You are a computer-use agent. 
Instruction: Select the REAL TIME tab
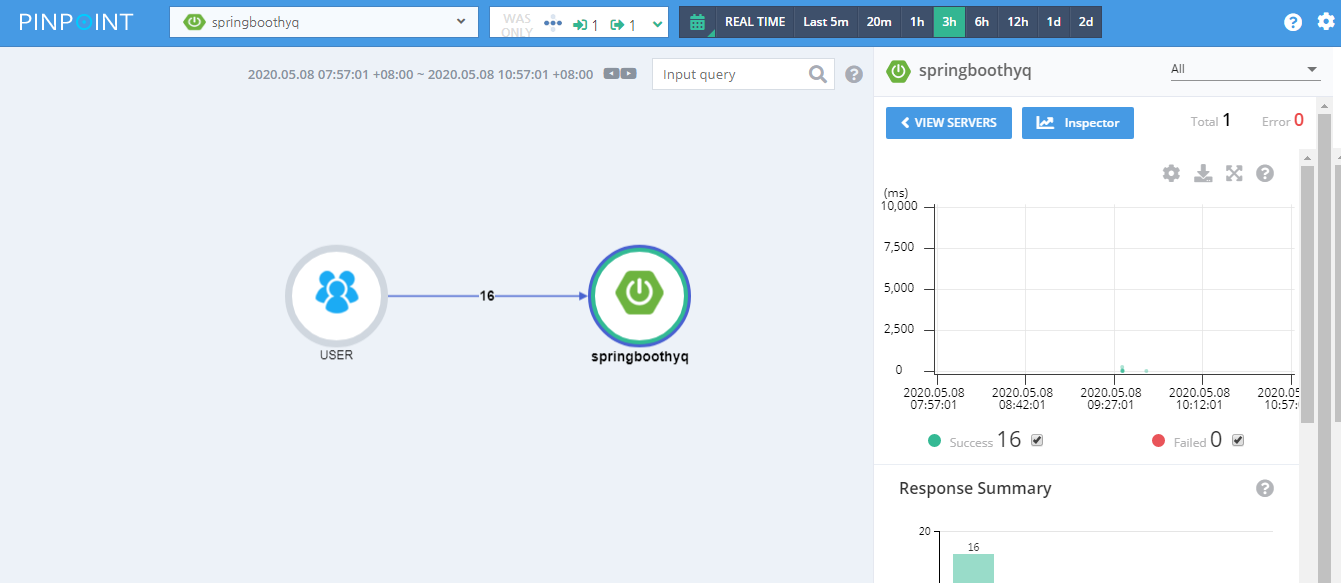pos(755,21)
